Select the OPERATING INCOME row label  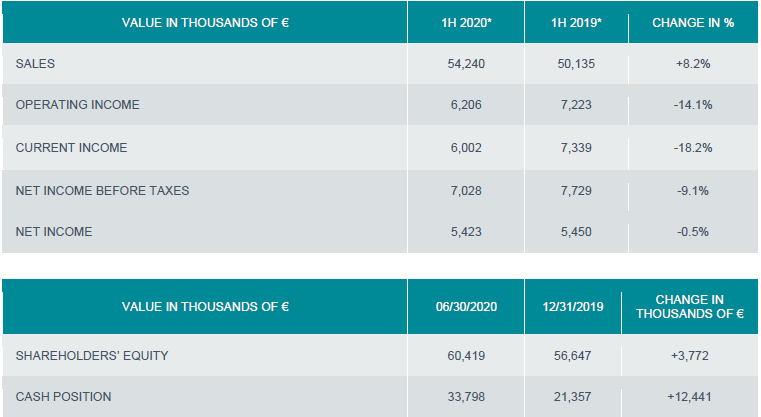pos(77,105)
